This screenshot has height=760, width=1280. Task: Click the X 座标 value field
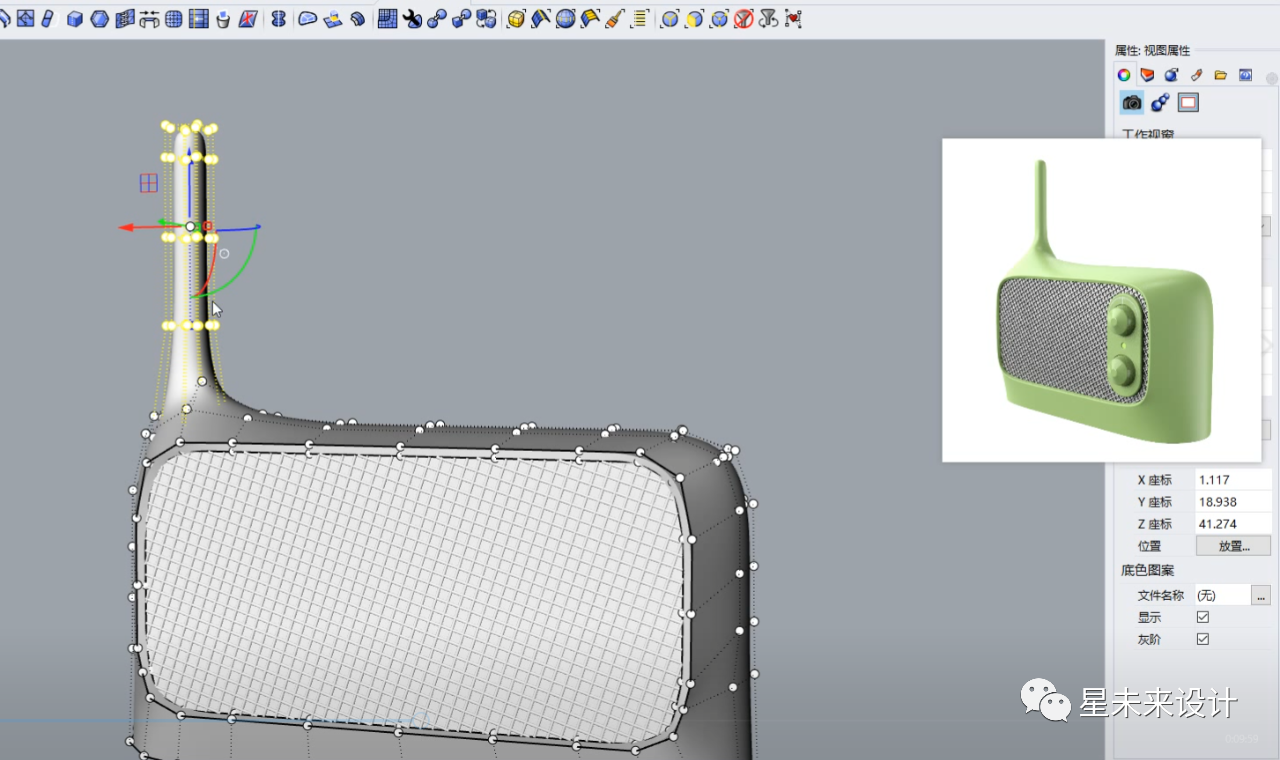click(1234, 480)
